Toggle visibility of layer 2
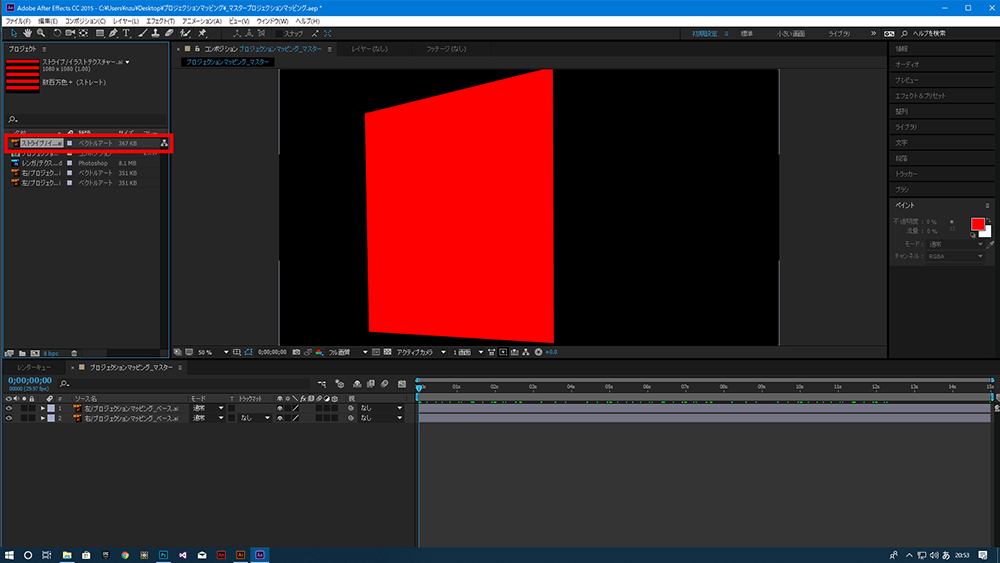Viewport: 1000px width, 563px height. point(9,418)
